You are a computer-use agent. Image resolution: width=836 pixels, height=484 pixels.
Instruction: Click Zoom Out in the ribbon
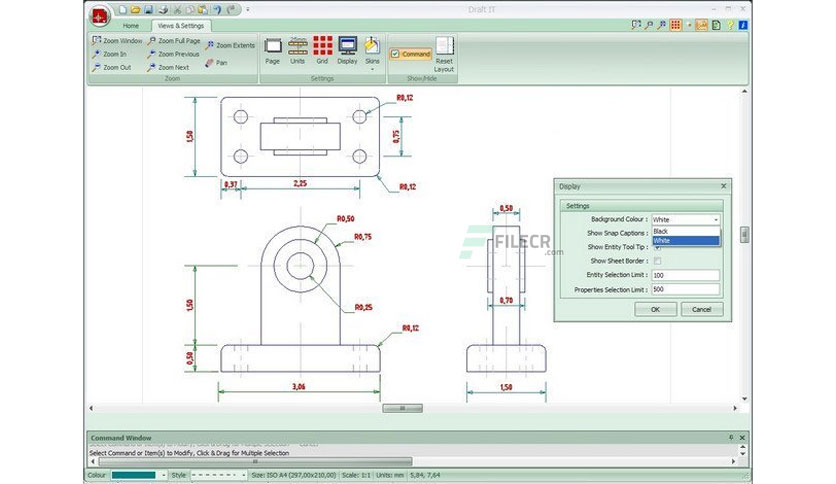coord(111,68)
